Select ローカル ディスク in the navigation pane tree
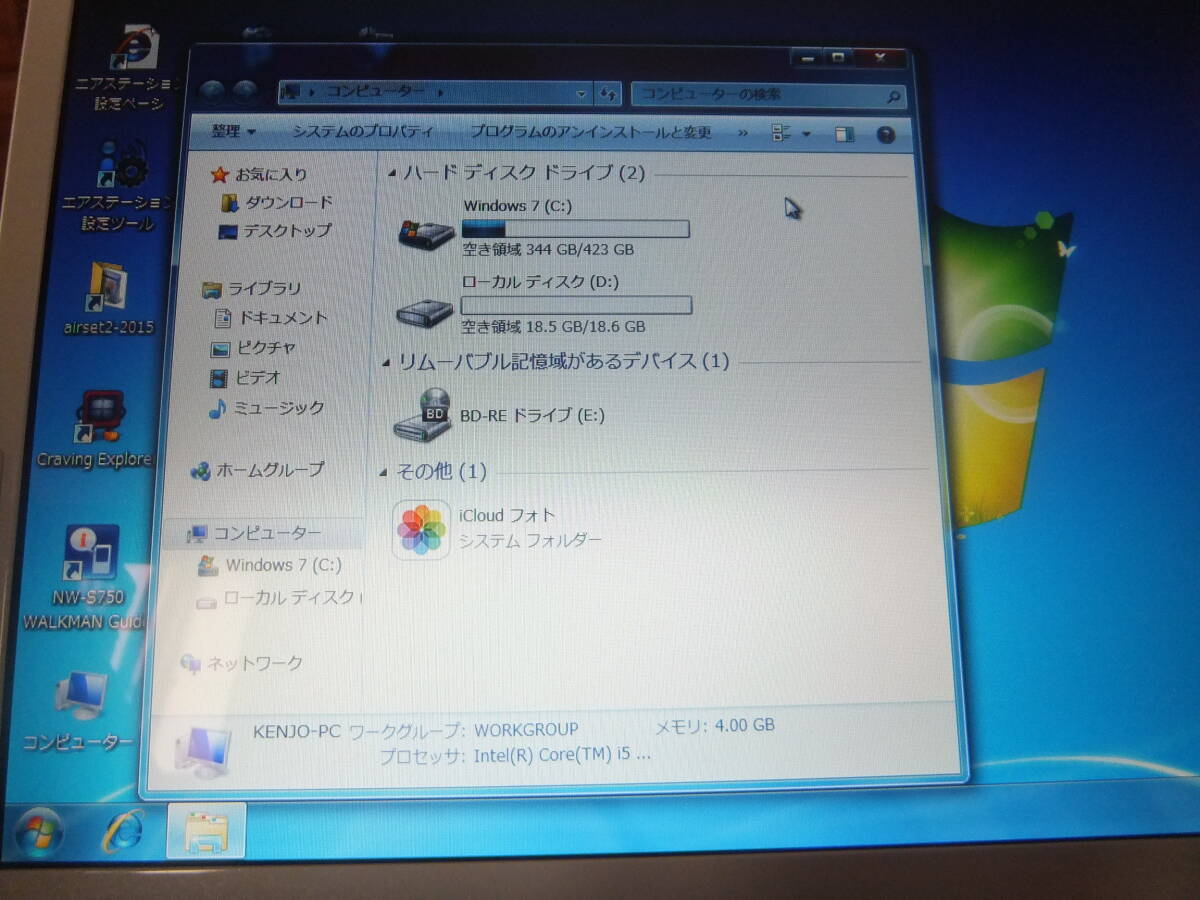This screenshot has height=900, width=1200. pos(290,598)
